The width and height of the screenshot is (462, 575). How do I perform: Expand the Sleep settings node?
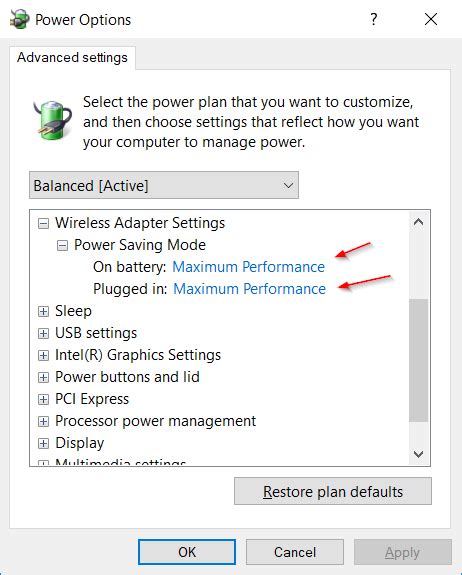pos(43,311)
